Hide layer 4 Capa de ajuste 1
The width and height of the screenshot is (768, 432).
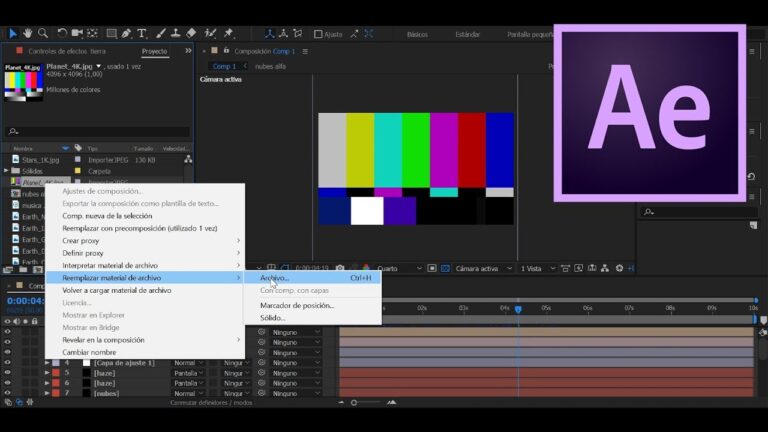[7, 362]
